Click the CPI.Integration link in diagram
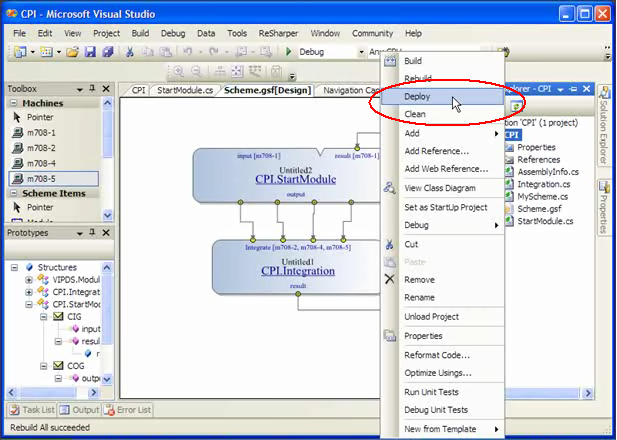Image resolution: width=617 pixels, height=440 pixels. 298,271
